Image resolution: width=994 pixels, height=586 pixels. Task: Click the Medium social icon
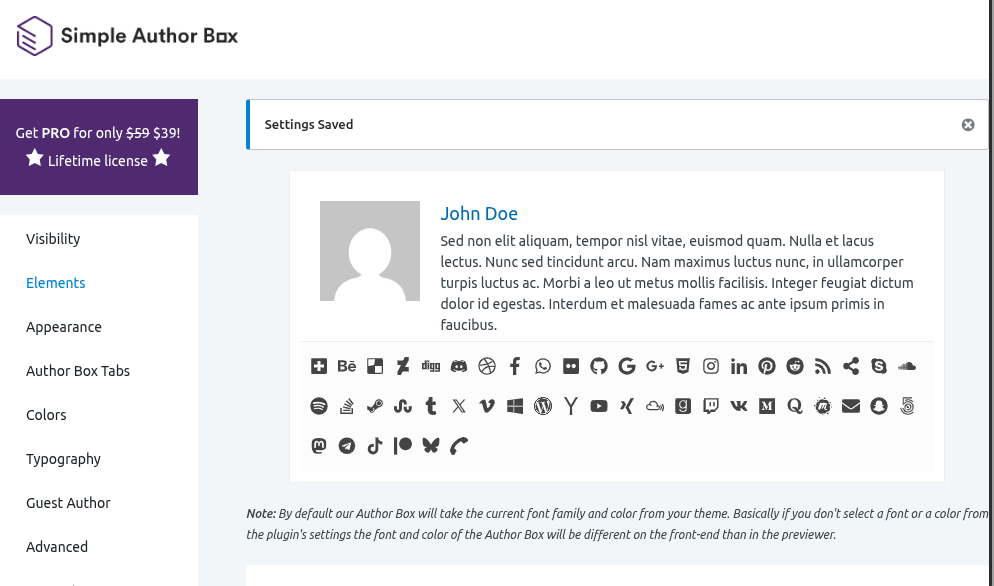(766, 406)
